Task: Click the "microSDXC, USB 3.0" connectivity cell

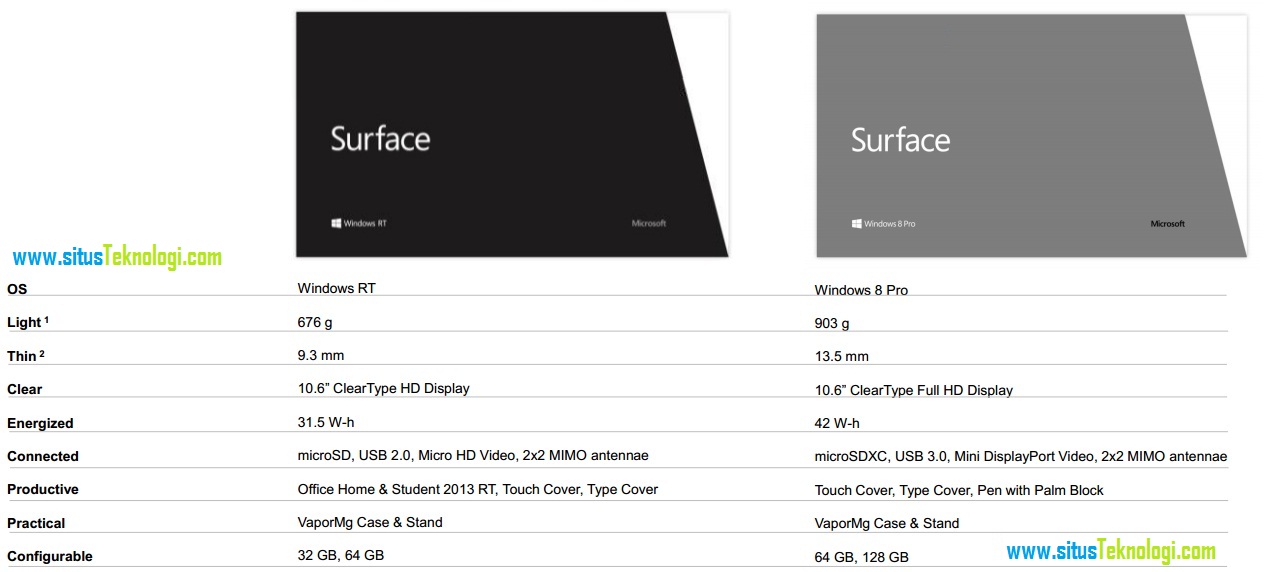Action: [1021, 457]
